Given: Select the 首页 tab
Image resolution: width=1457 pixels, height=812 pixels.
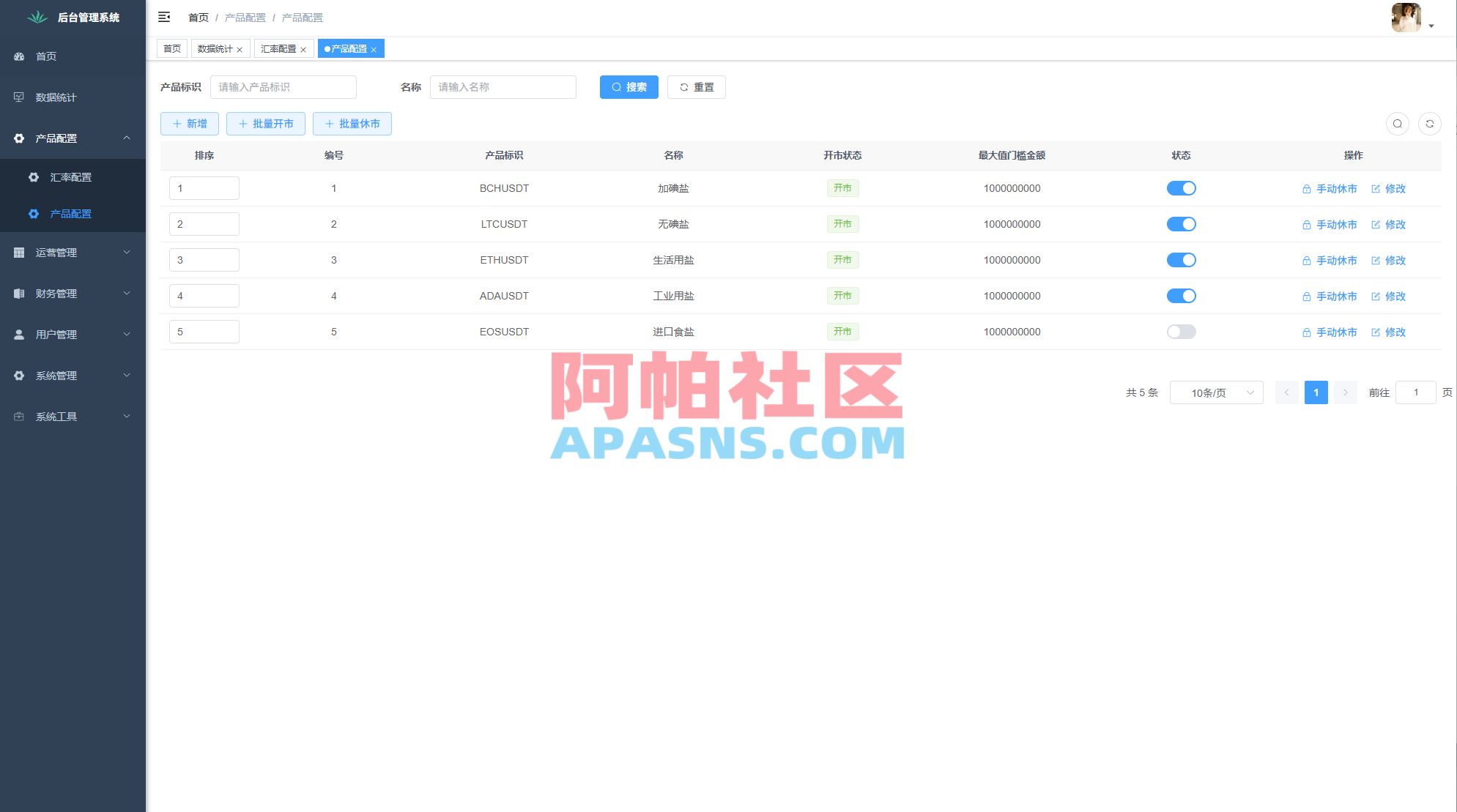Looking at the screenshot, I should 172,48.
